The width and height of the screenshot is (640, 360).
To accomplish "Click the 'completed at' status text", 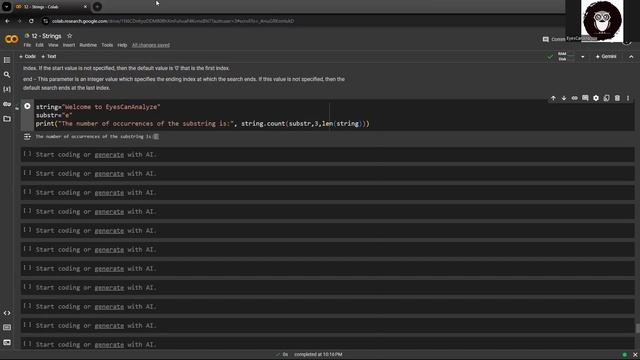I will click(318, 355).
